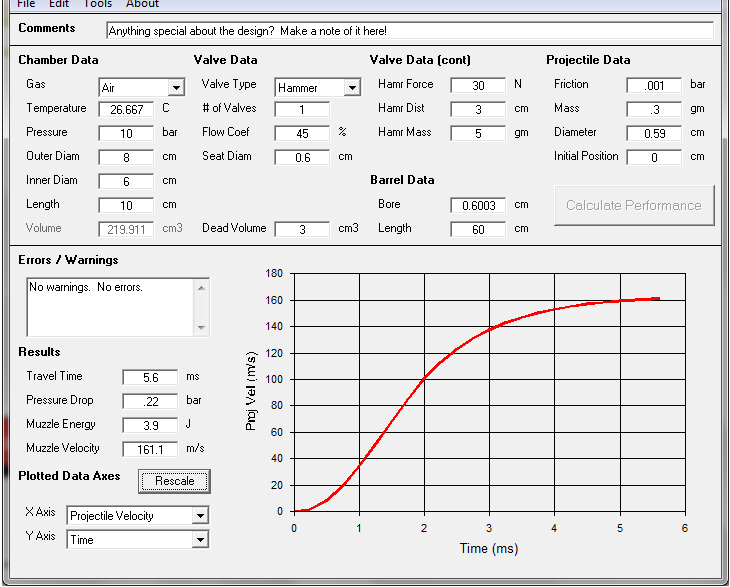The height and width of the screenshot is (587, 730).
Task: Select the chamber Pressure input field
Action: click(126, 133)
